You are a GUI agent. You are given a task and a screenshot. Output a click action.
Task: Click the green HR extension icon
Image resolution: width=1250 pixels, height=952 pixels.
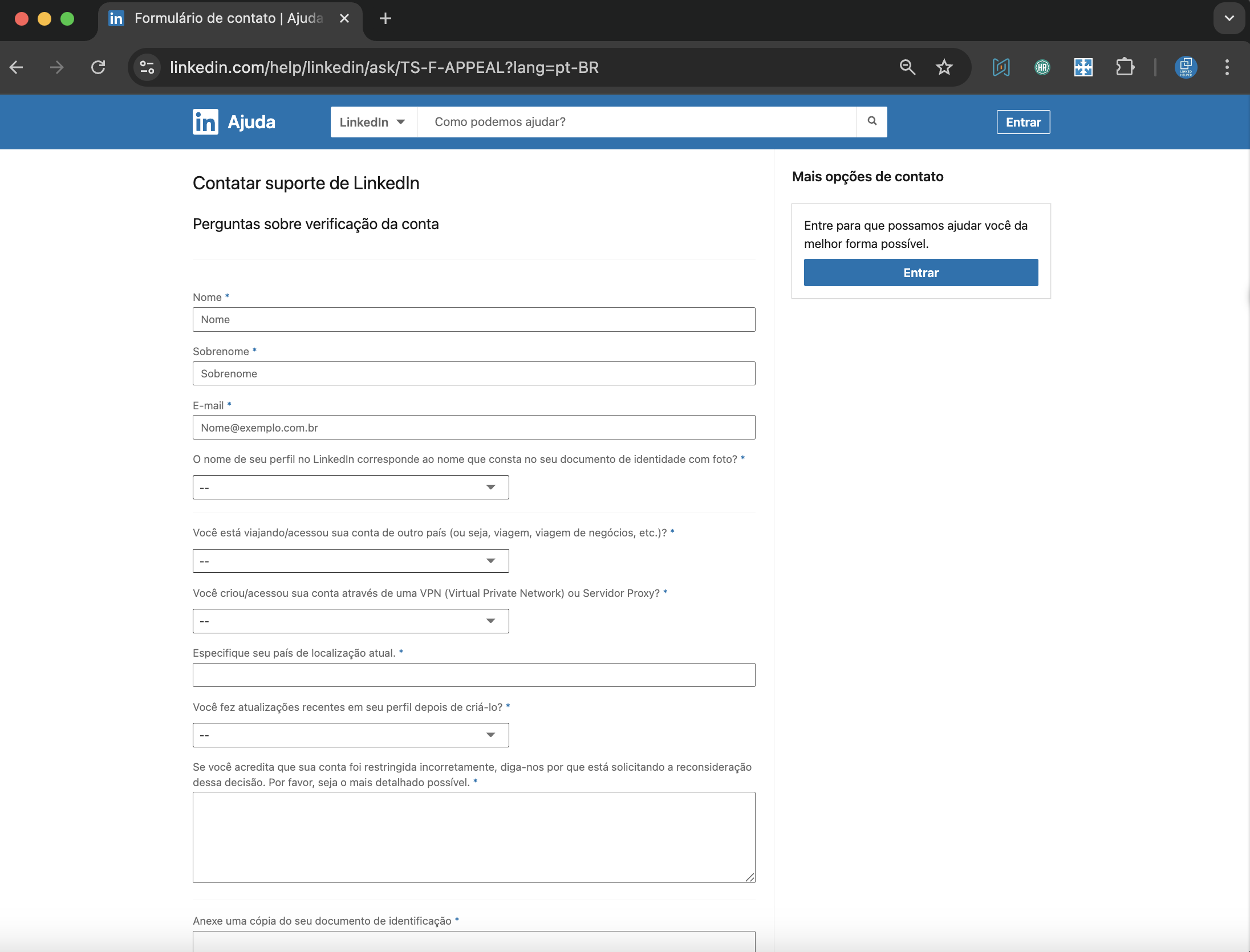point(1042,67)
